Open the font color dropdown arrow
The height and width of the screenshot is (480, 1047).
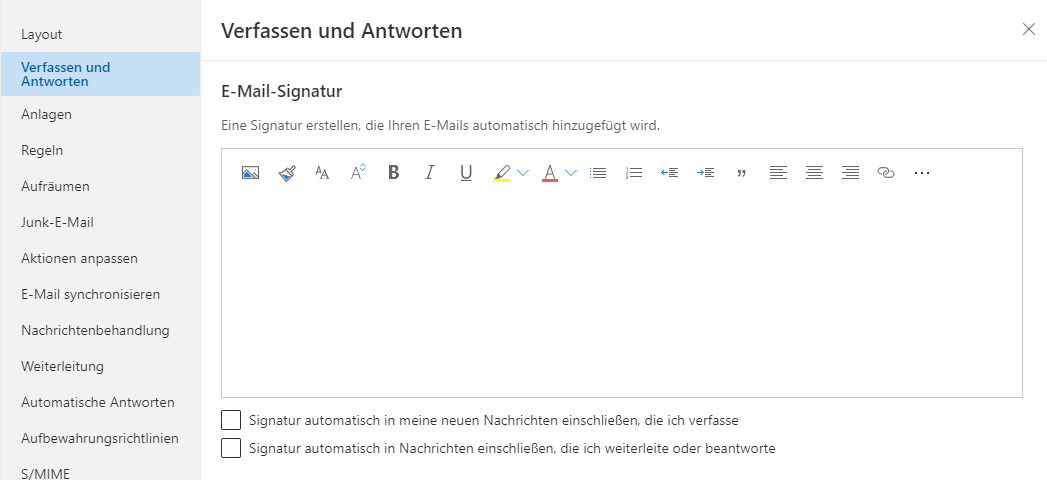click(x=571, y=173)
